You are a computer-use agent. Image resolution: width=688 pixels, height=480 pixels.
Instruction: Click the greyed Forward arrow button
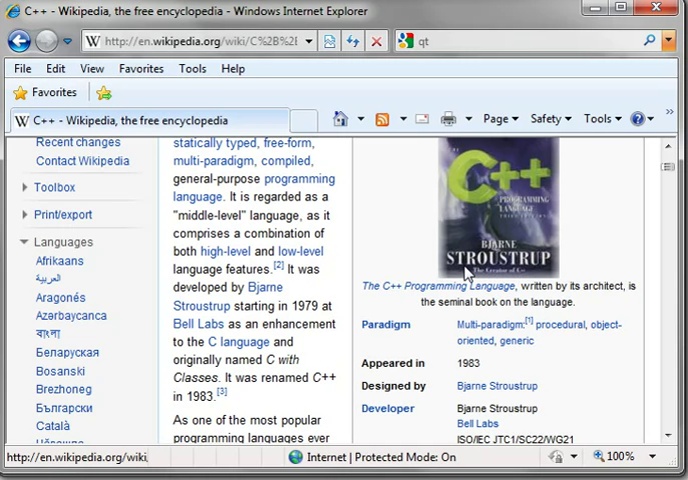(47, 42)
